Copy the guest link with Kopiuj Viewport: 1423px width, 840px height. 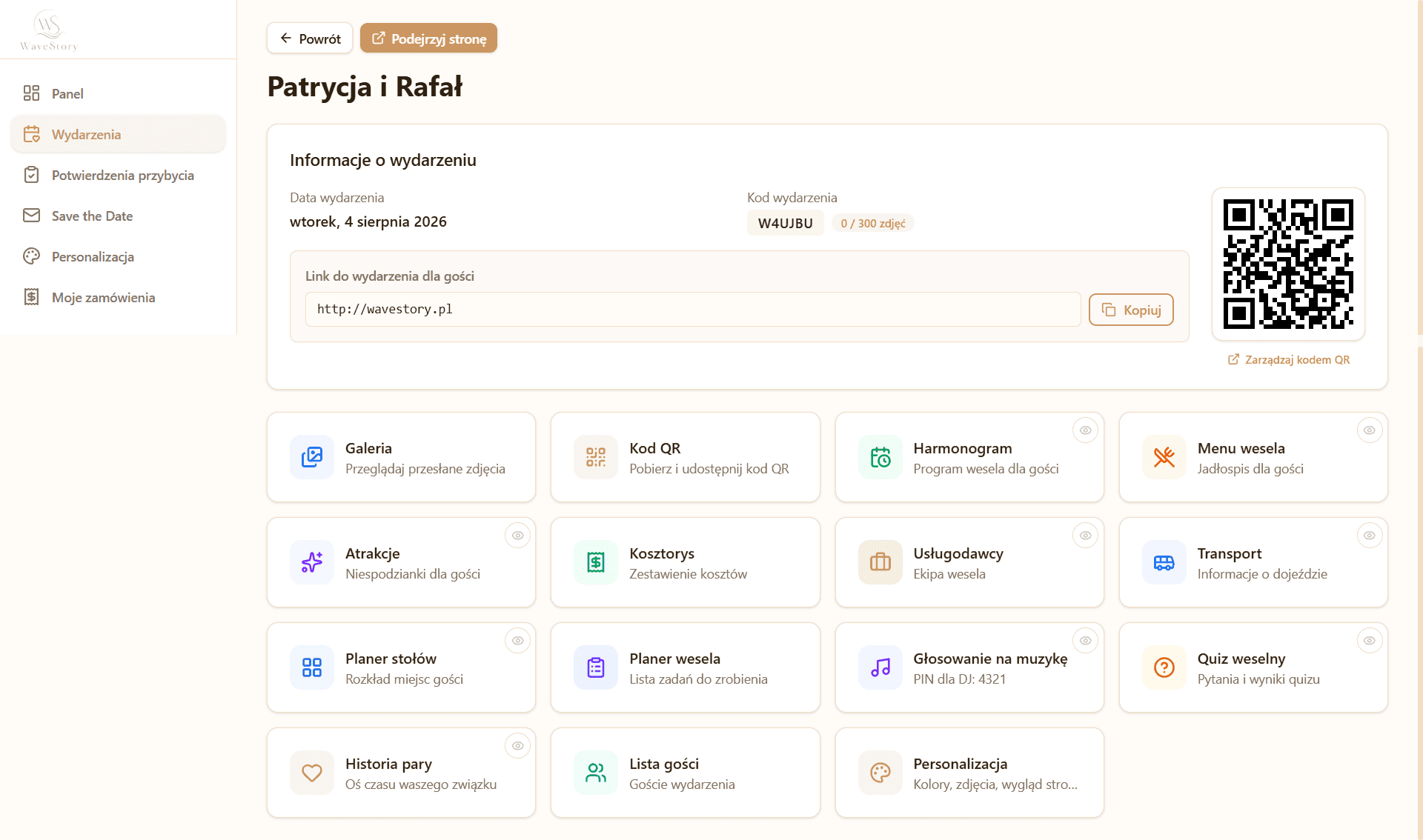pyautogui.click(x=1131, y=310)
